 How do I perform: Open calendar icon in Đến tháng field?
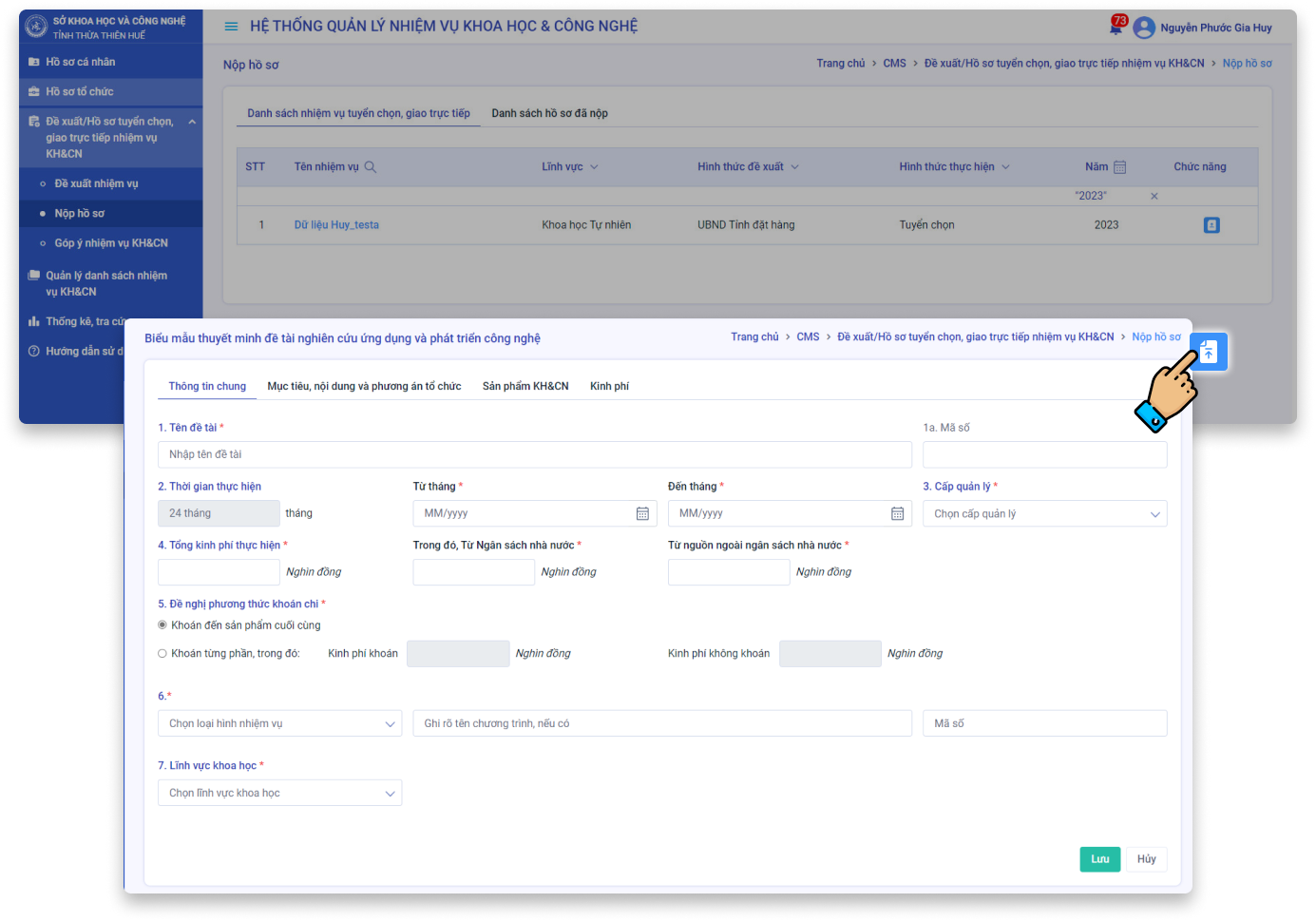(897, 513)
